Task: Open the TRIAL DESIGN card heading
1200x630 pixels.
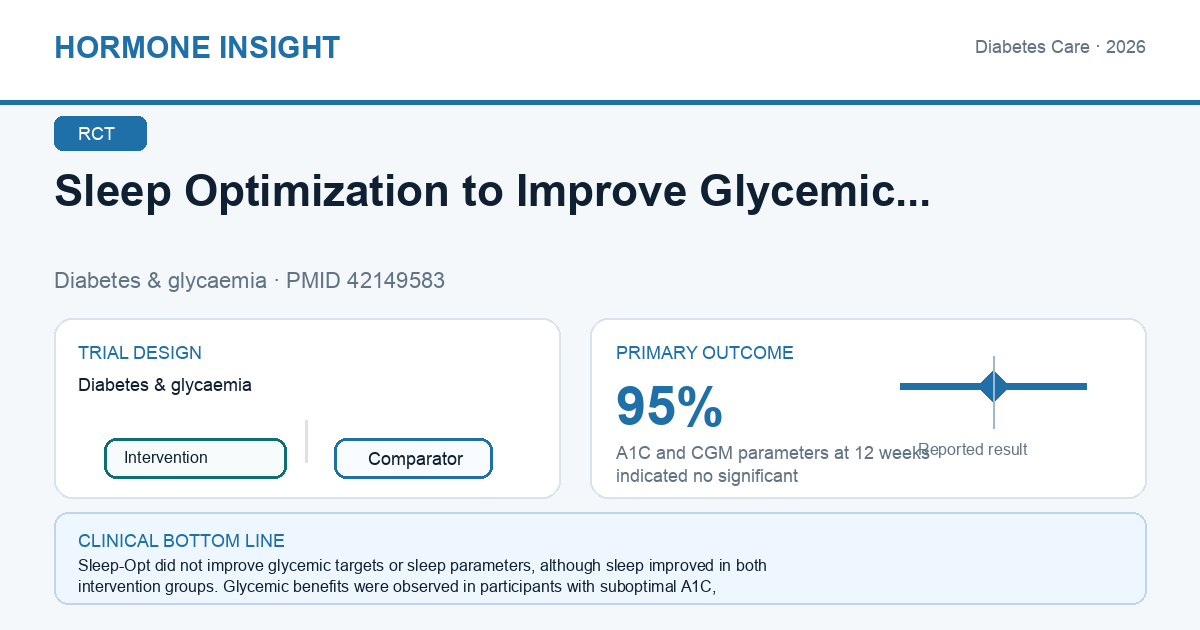Action: click(x=140, y=353)
